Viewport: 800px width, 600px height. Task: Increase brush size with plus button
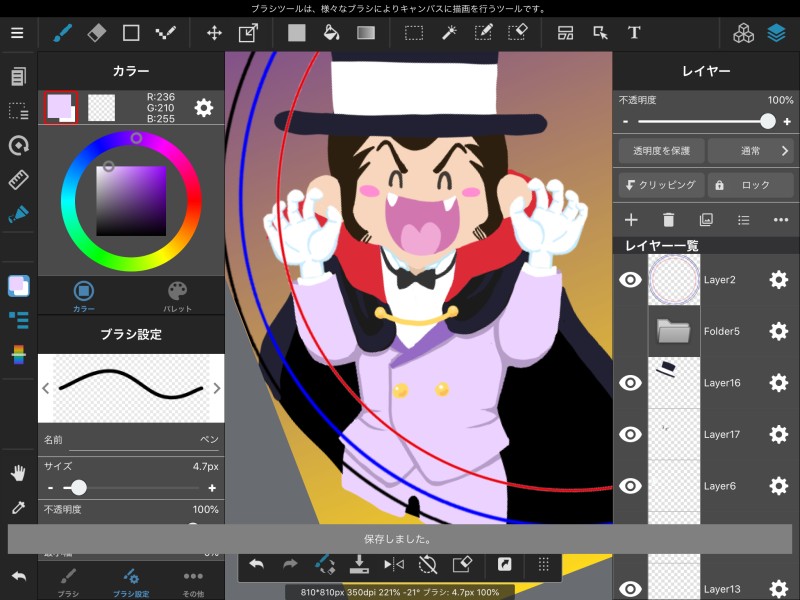point(212,488)
